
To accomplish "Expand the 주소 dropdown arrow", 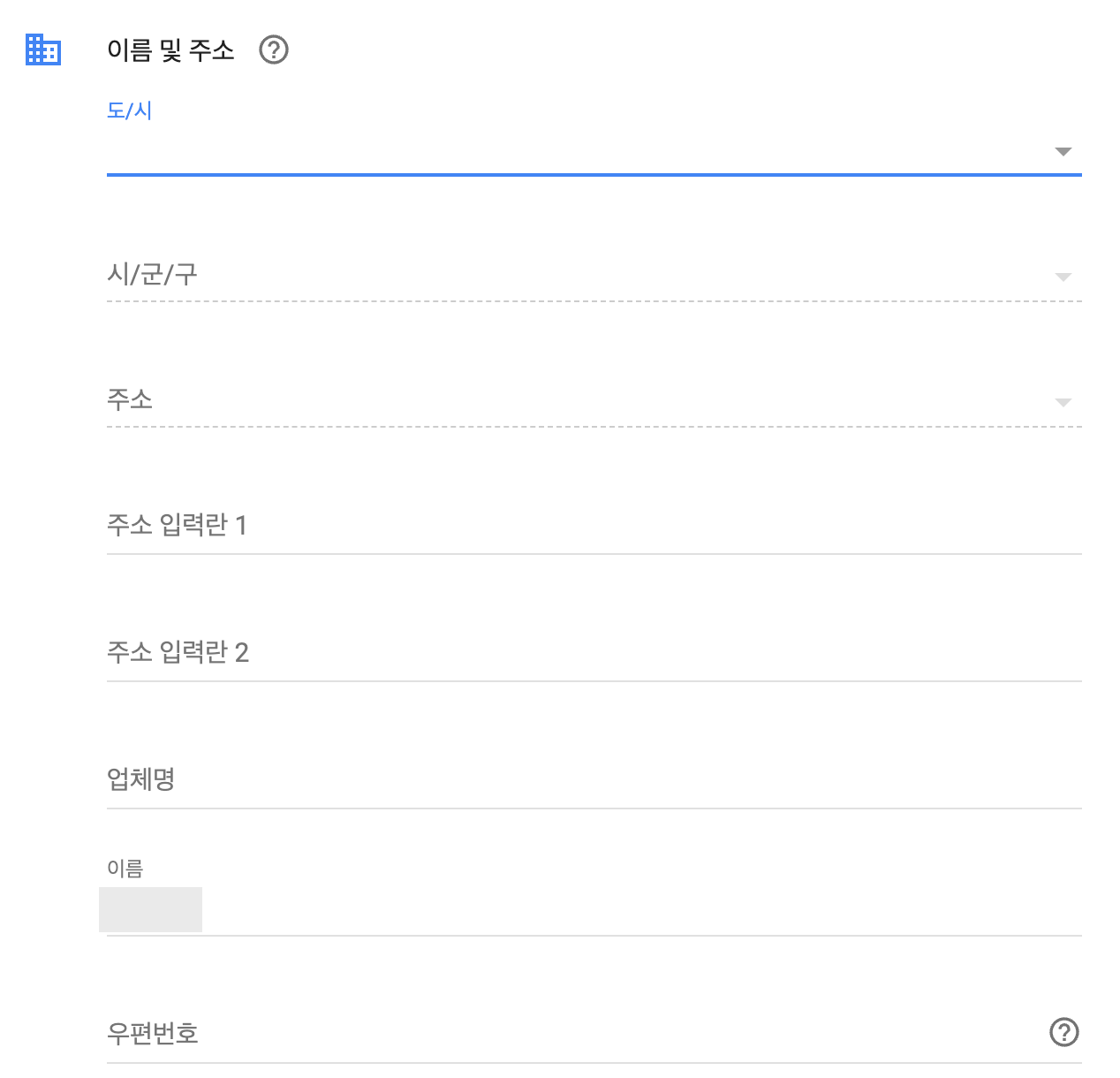I will coord(1063,403).
